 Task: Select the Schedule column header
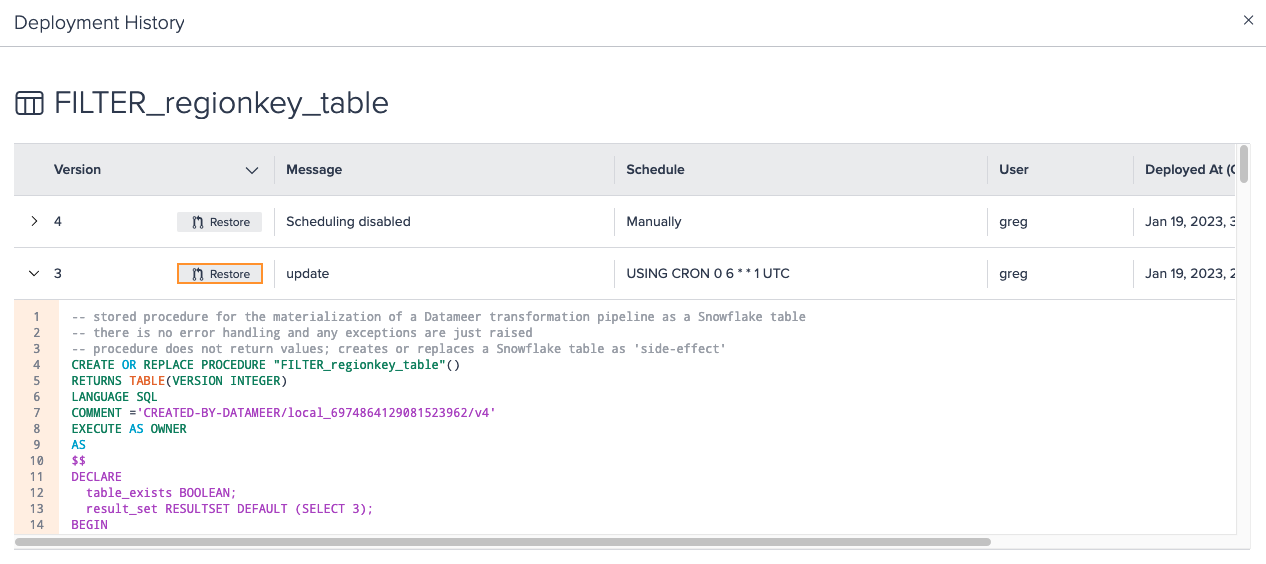(x=655, y=169)
